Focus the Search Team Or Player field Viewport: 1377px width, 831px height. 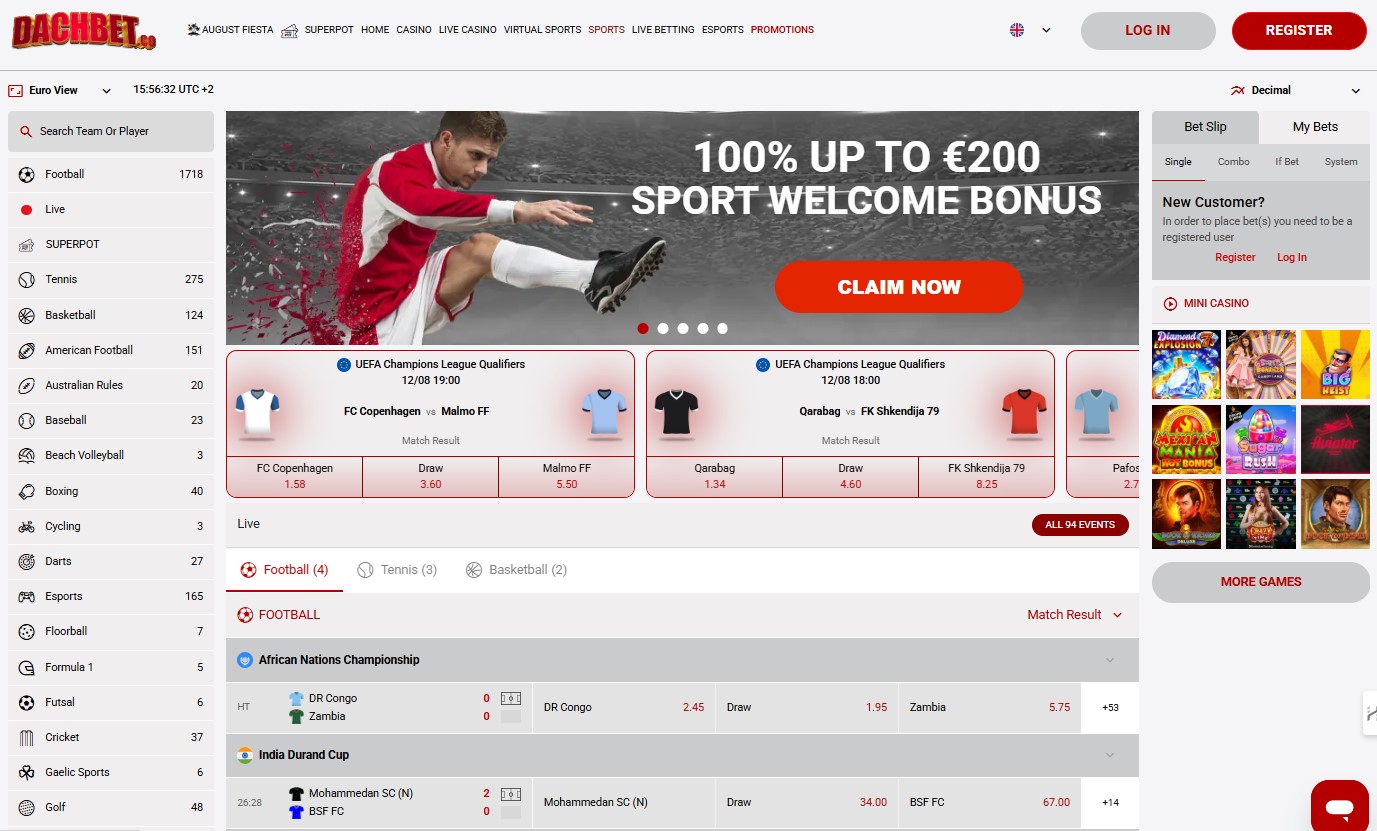(111, 131)
